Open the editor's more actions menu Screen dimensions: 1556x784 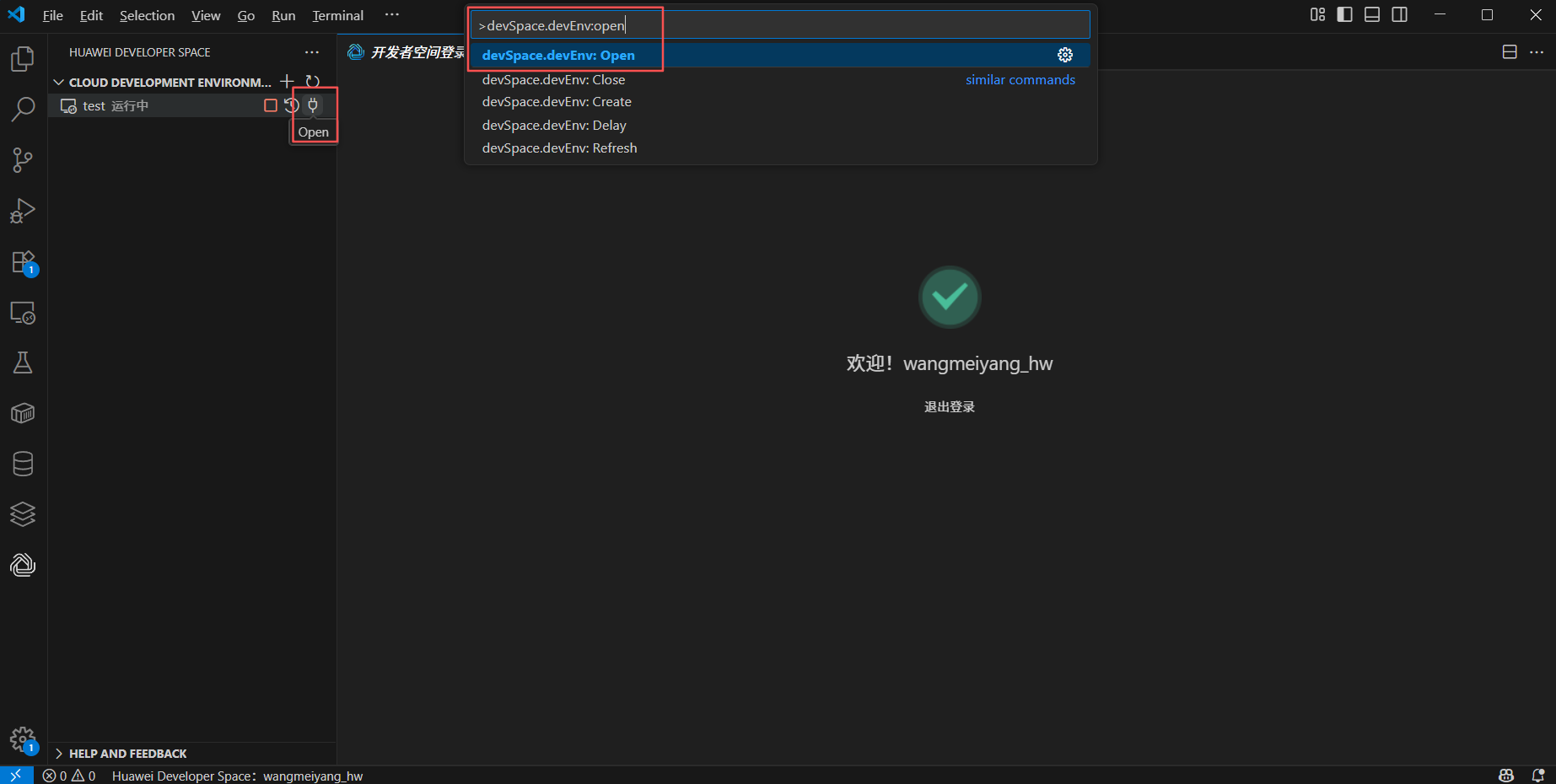(1537, 52)
